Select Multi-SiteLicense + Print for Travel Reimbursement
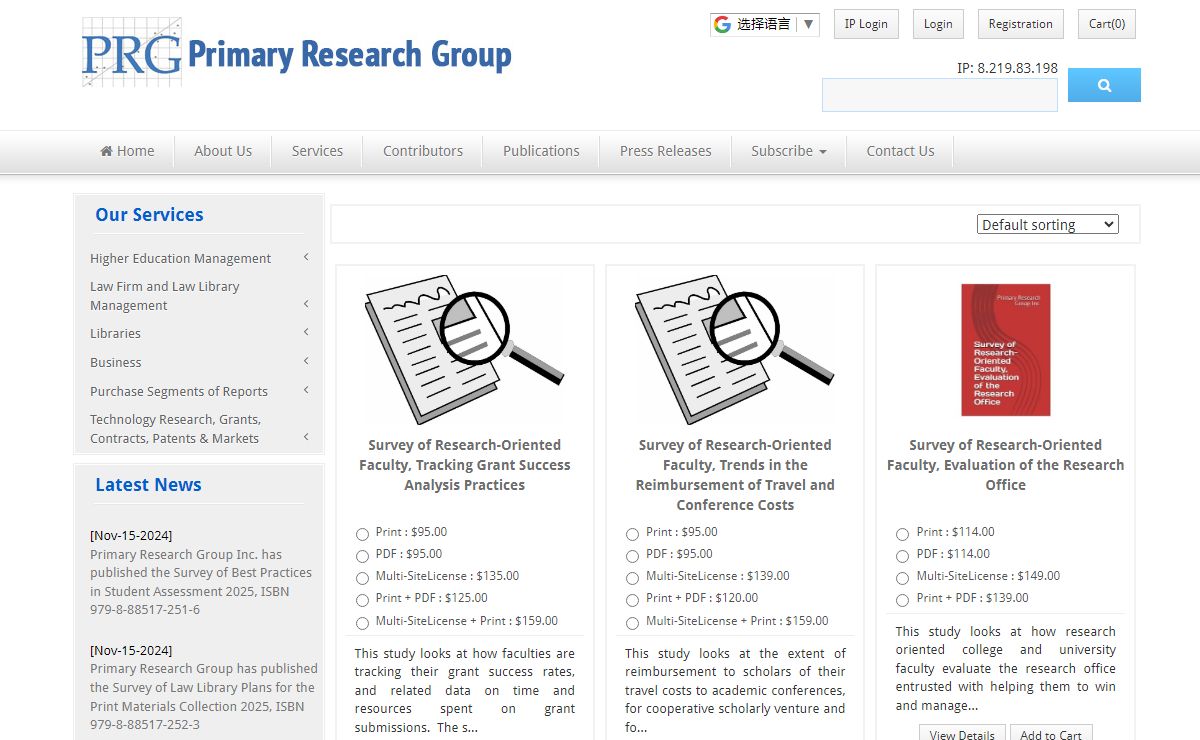1200x740 pixels. [x=632, y=623]
